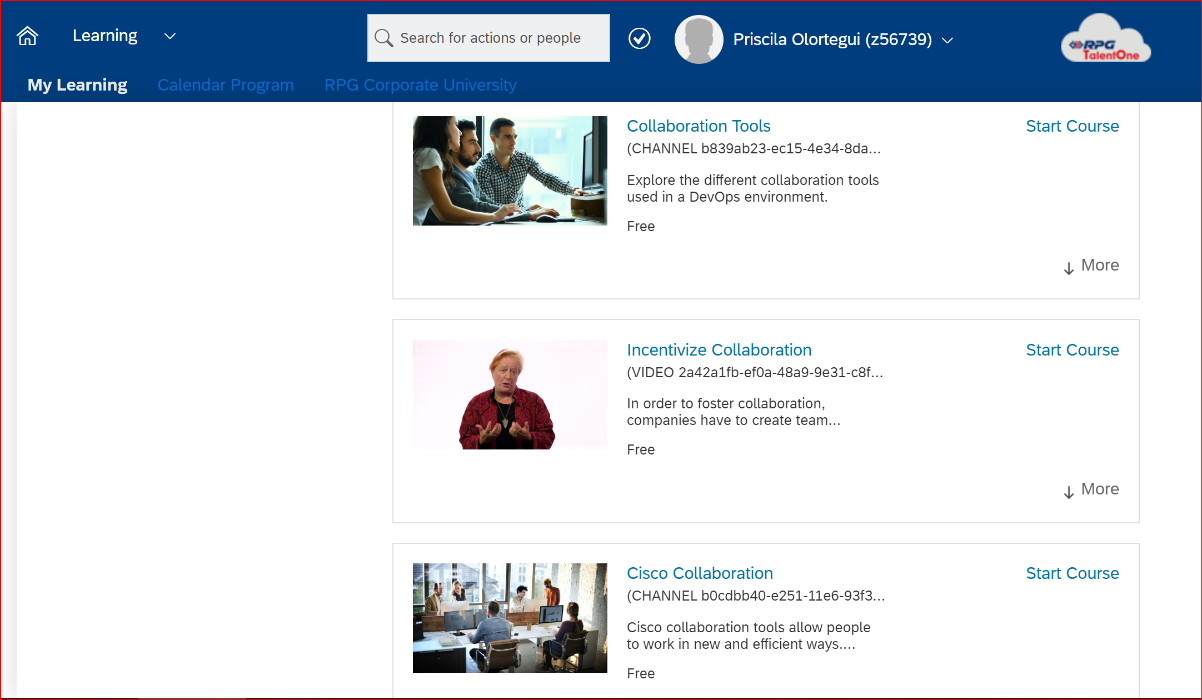Open the To-Do checkmark icon

(x=640, y=38)
